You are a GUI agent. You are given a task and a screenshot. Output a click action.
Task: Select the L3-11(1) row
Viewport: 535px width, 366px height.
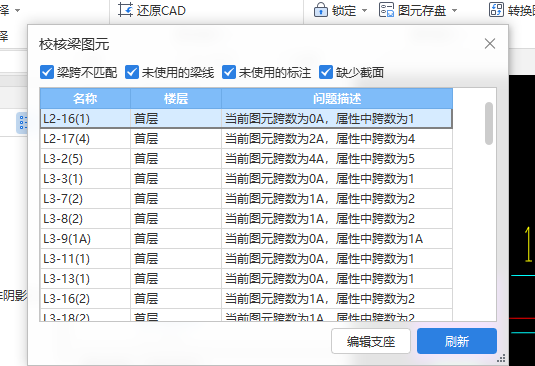tap(246, 259)
